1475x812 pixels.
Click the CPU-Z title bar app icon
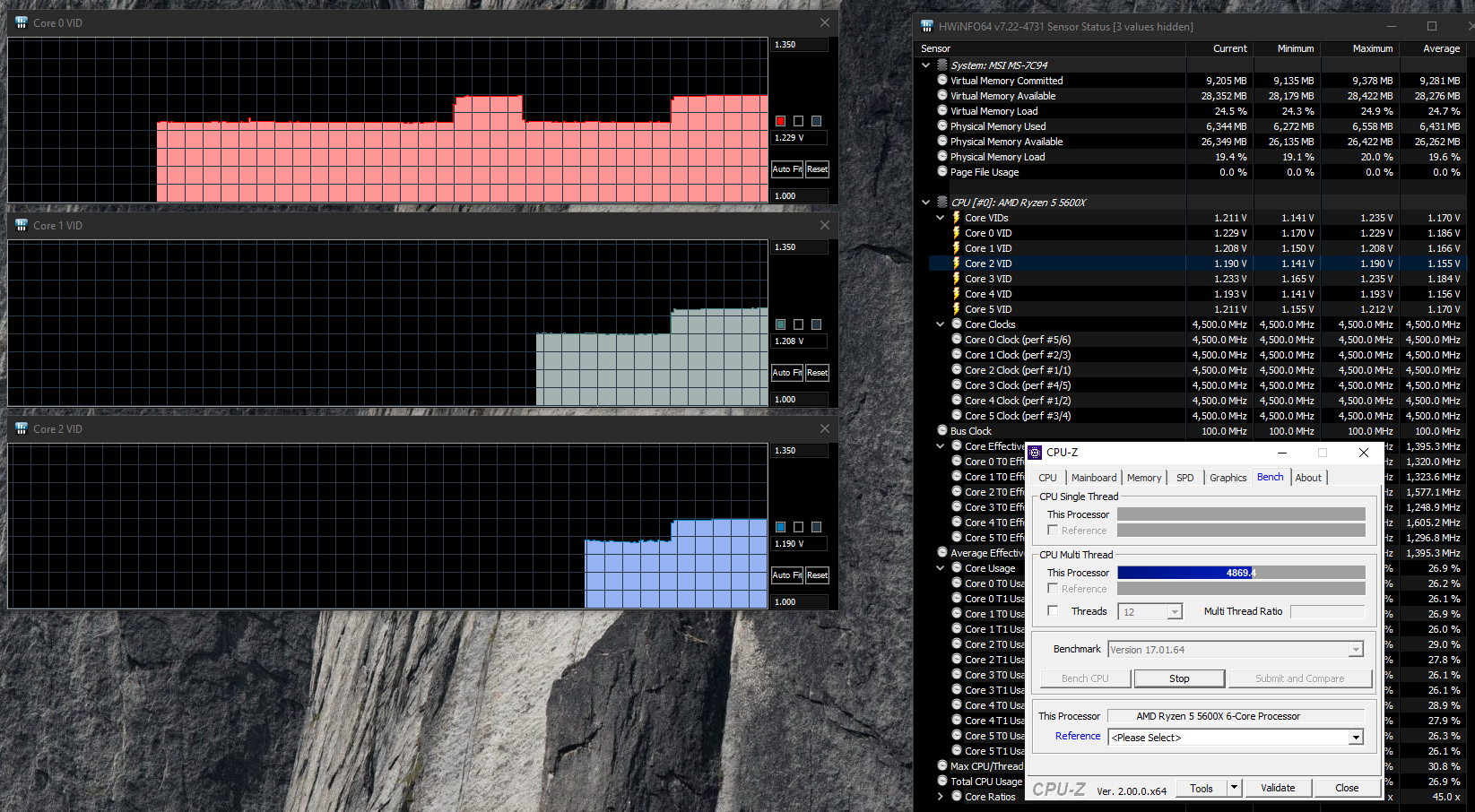pos(1036,453)
